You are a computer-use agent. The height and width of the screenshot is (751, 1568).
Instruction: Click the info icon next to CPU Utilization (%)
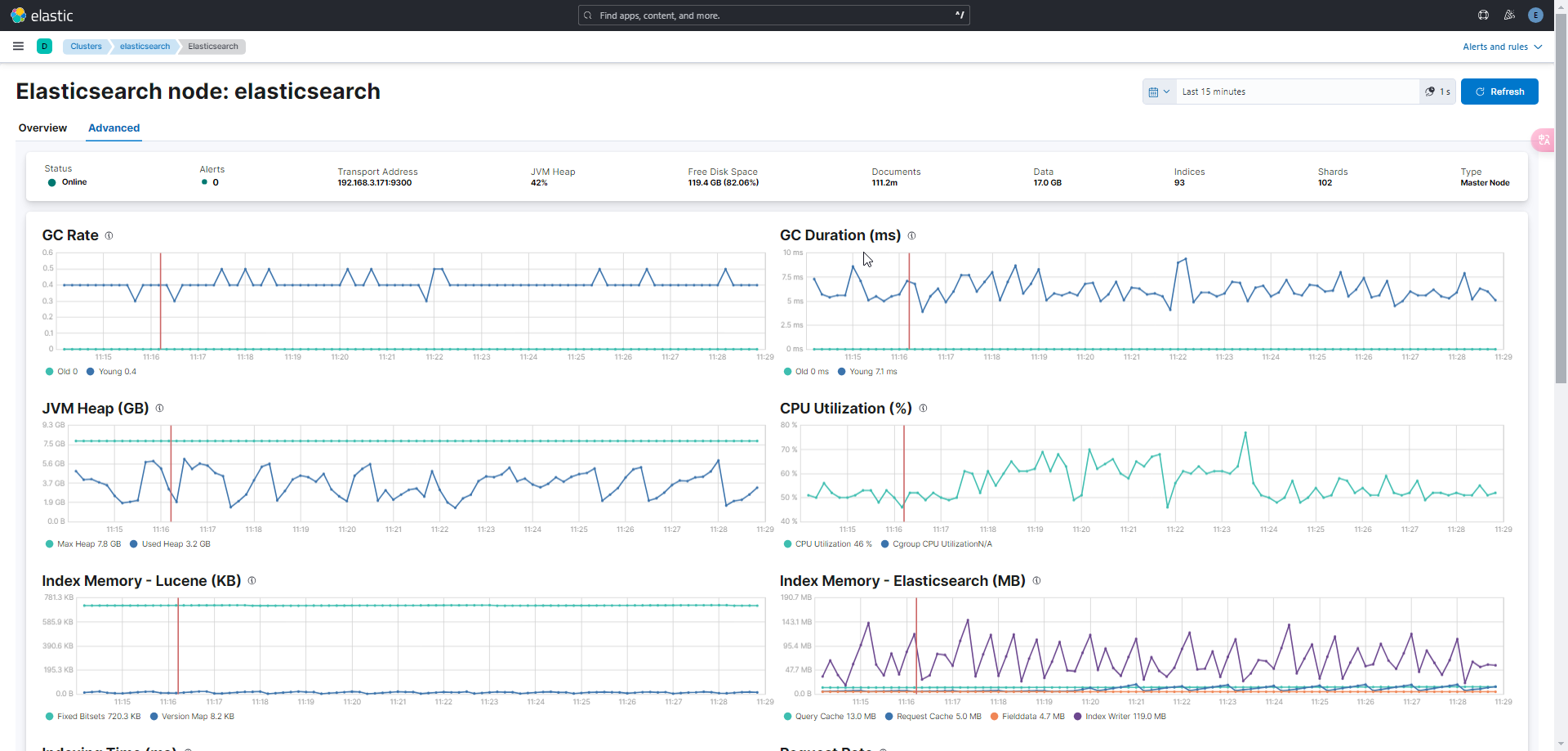[x=923, y=408]
